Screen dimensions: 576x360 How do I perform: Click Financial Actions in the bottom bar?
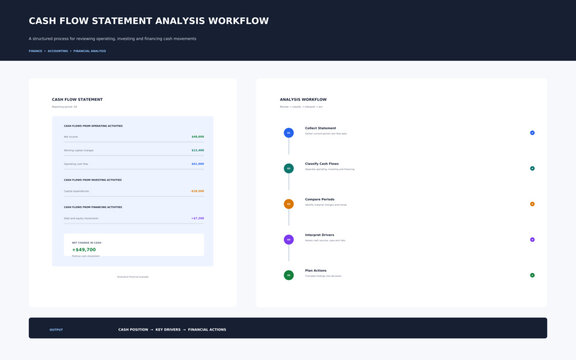click(x=207, y=330)
